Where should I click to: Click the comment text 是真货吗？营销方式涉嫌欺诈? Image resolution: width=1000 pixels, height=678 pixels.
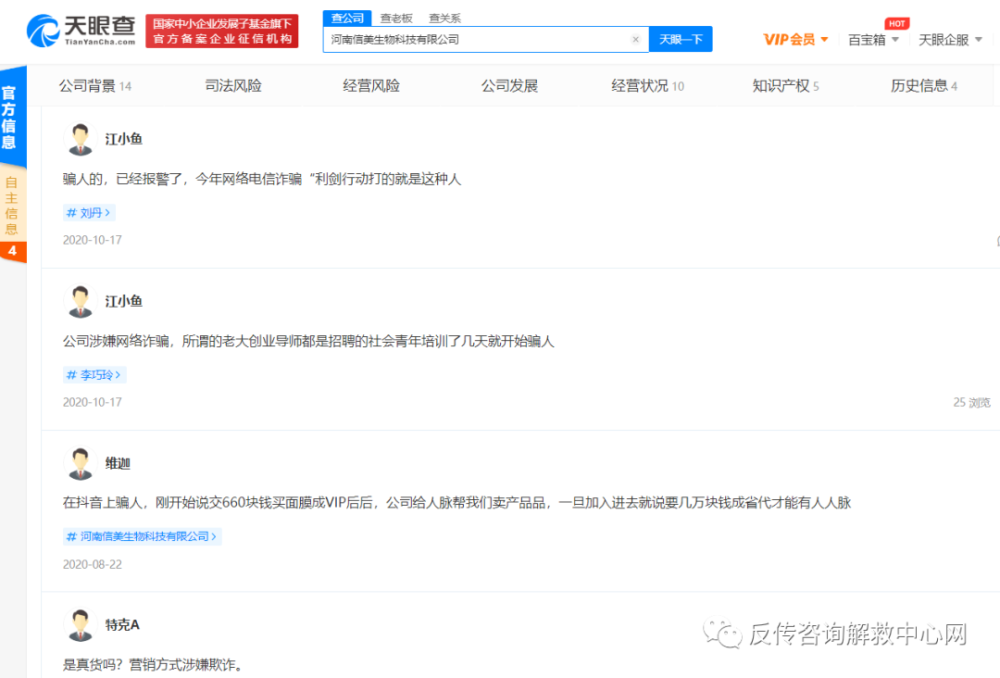(154, 665)
